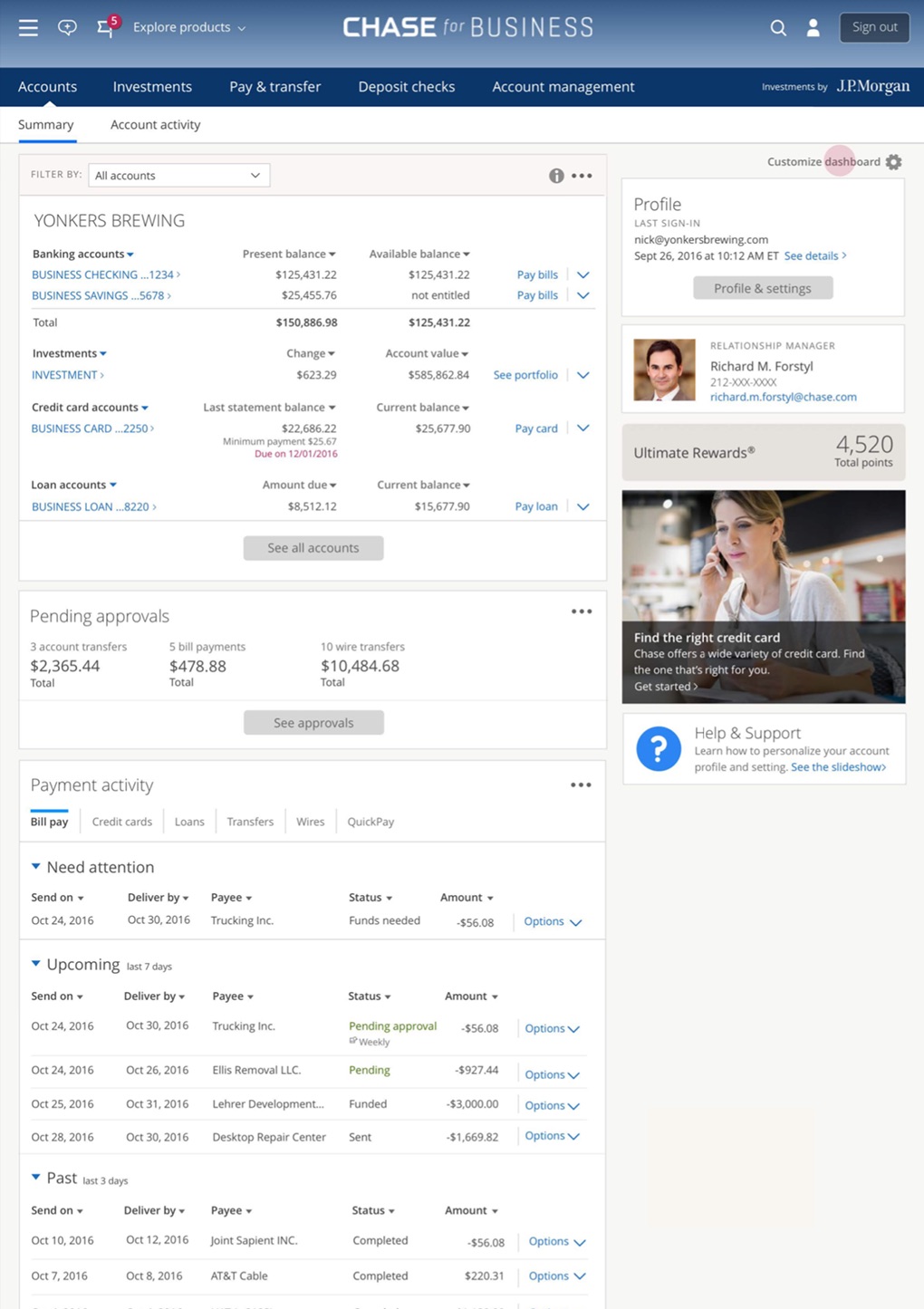Open the user profile icon in header

click(x=813, y=28)
